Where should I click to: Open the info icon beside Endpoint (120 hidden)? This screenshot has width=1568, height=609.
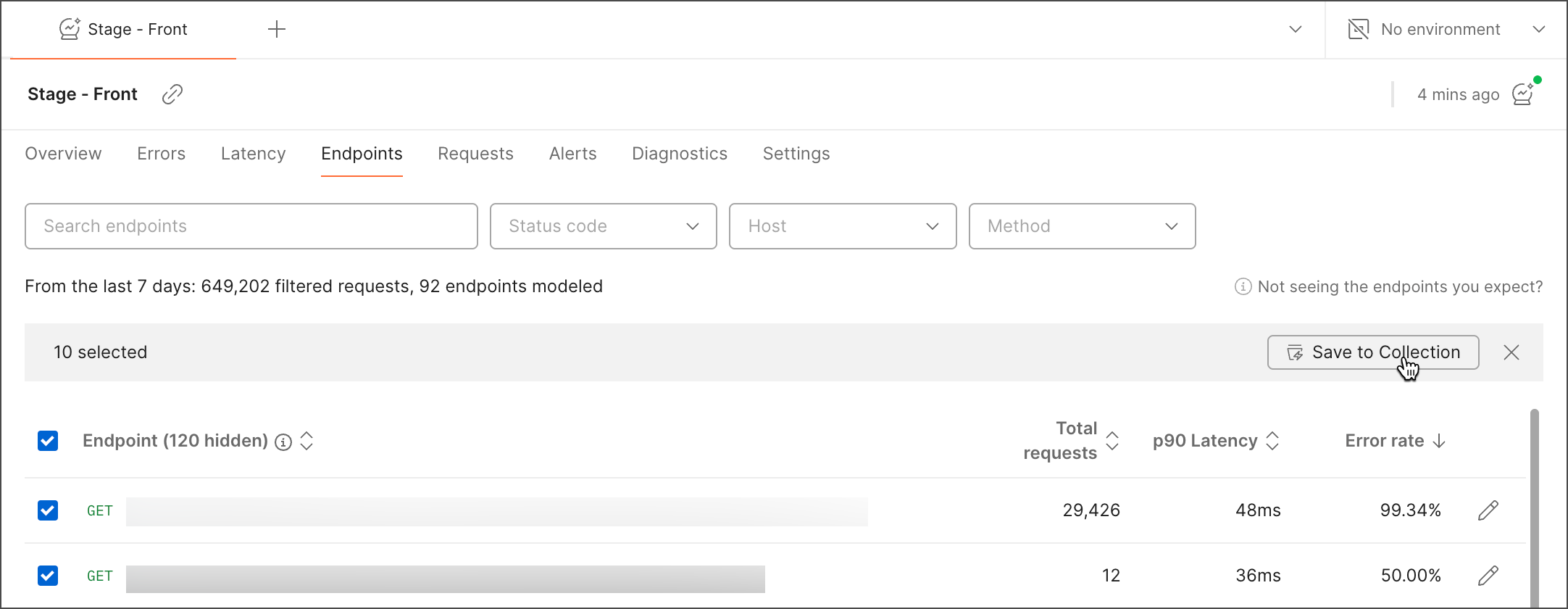(283, 442)
